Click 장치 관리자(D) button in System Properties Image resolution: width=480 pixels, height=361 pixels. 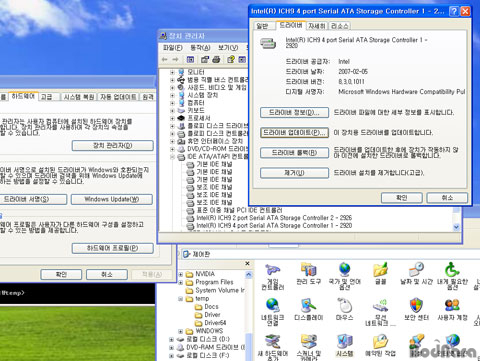(113, 146)
